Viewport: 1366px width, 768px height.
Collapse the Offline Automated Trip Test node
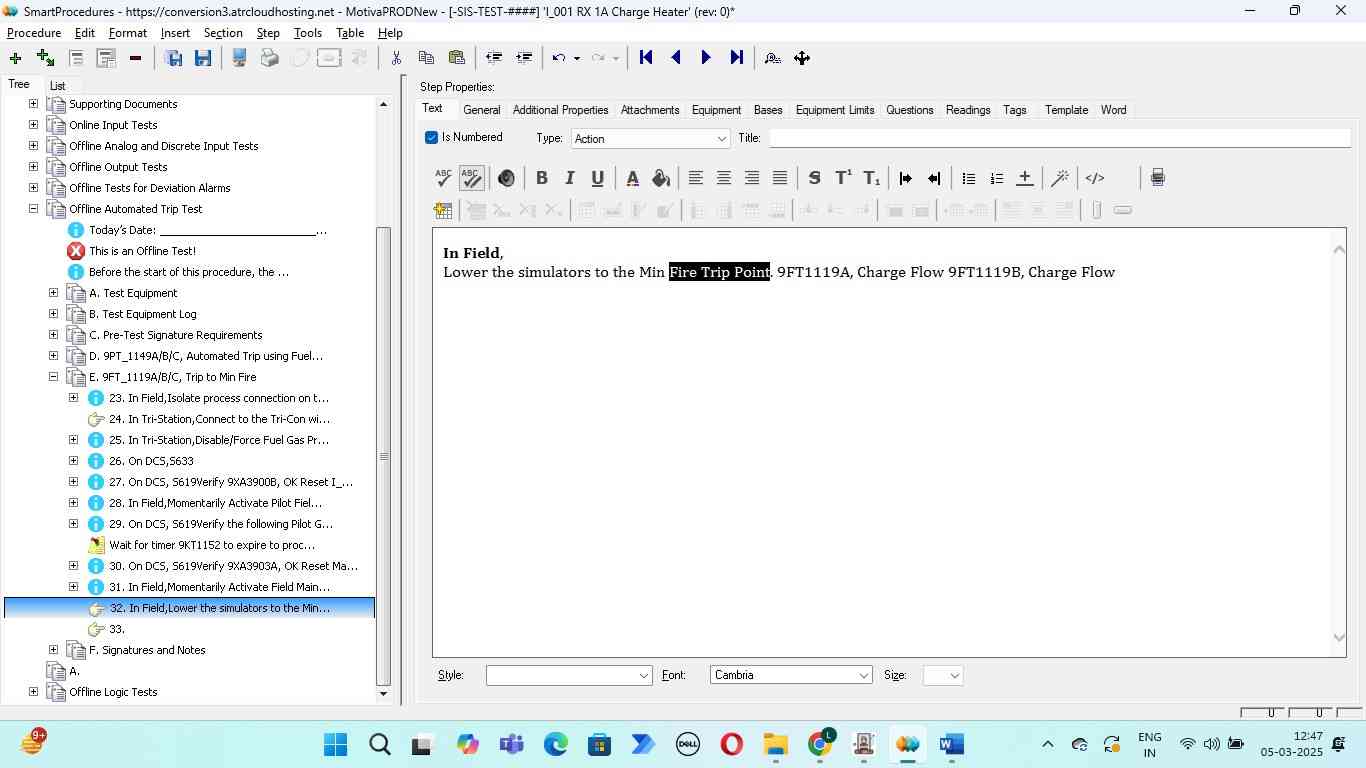(33, 209)
